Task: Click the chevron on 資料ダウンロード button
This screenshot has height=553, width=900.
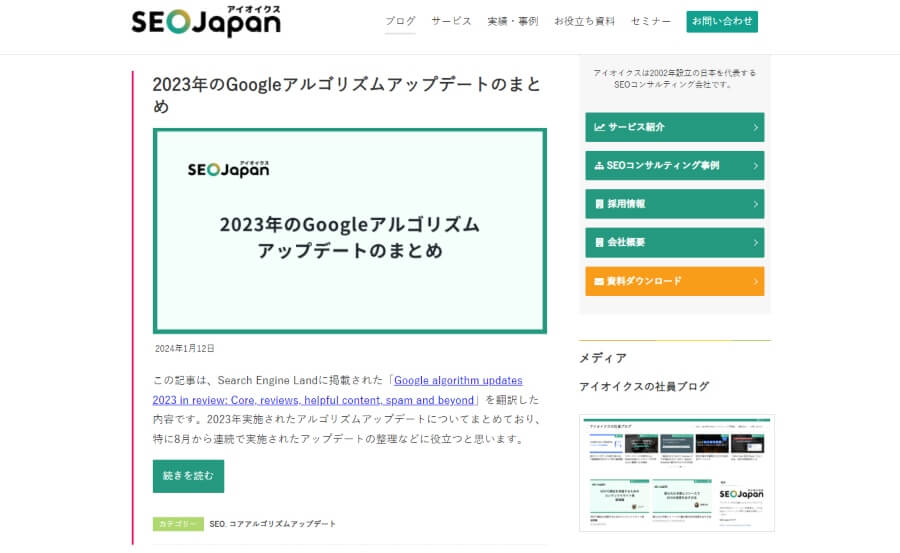Action: (x=755, y=281)
